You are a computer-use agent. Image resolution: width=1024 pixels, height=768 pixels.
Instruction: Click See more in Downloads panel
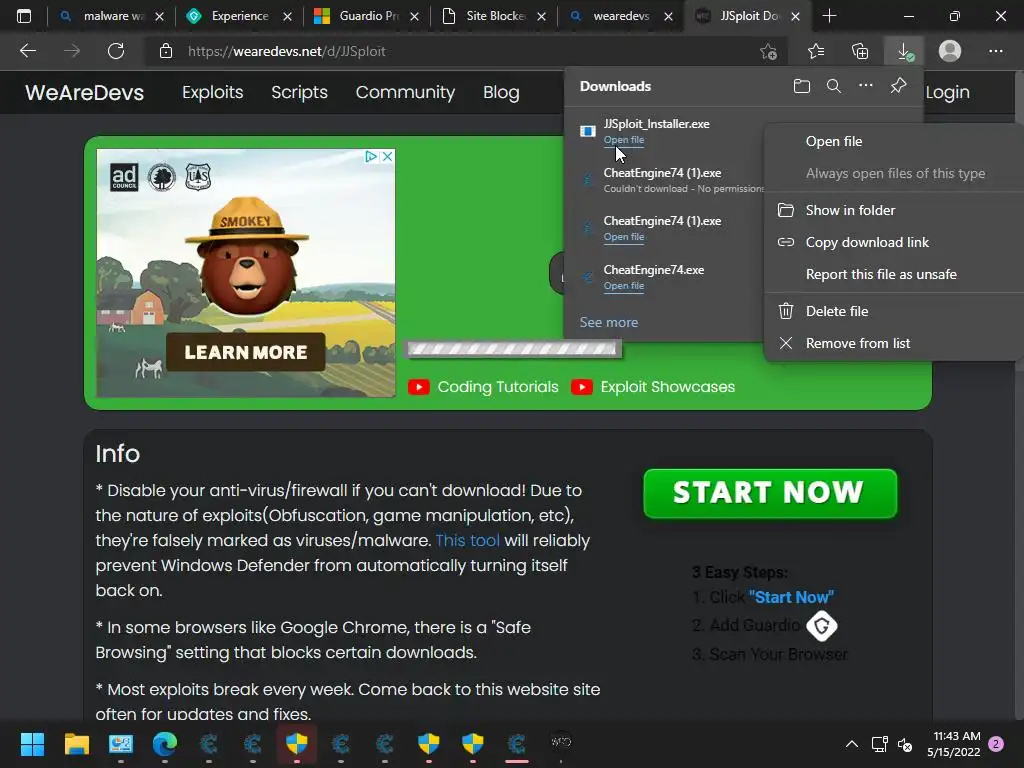tap(609, 322)
